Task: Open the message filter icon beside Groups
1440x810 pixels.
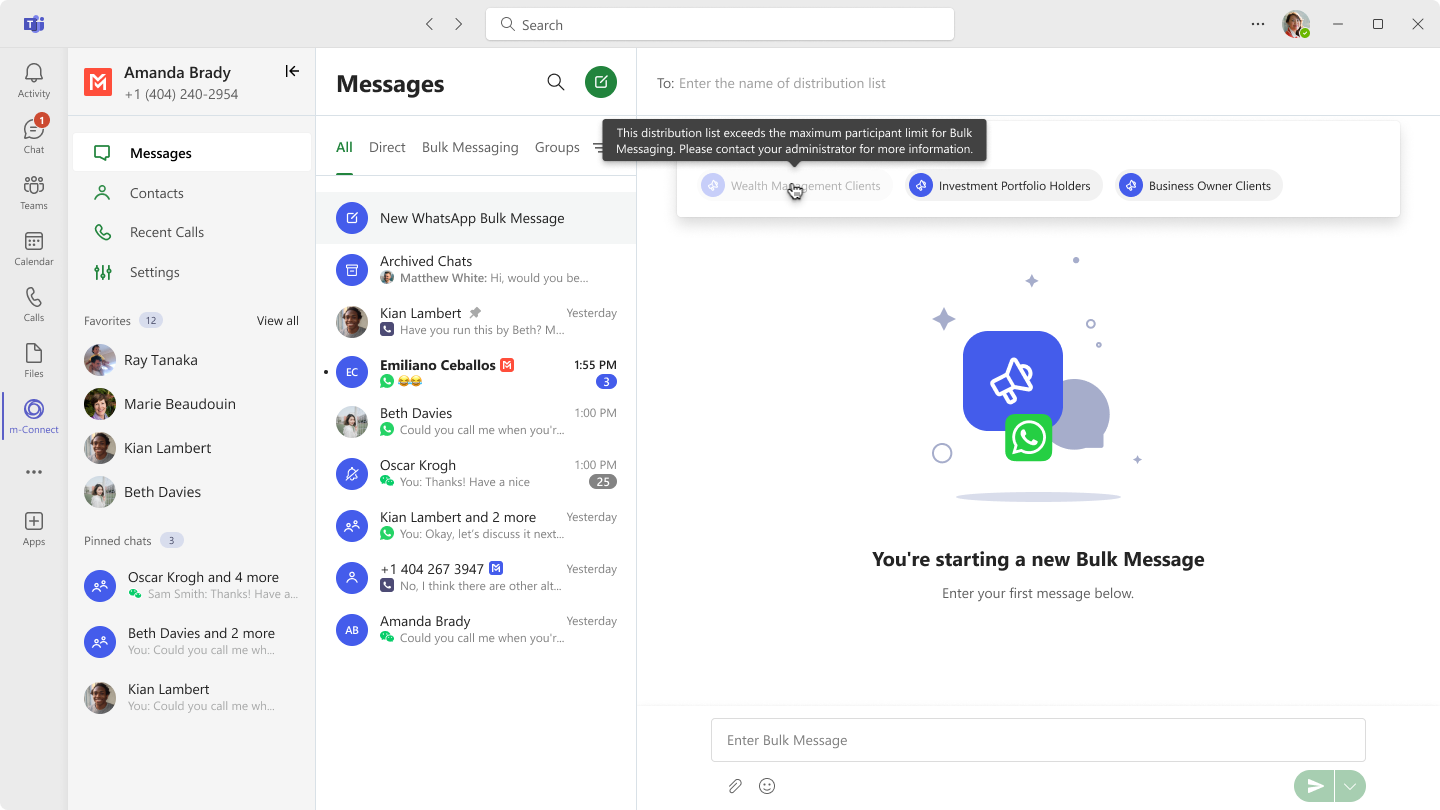Action: tap(598, 148)
